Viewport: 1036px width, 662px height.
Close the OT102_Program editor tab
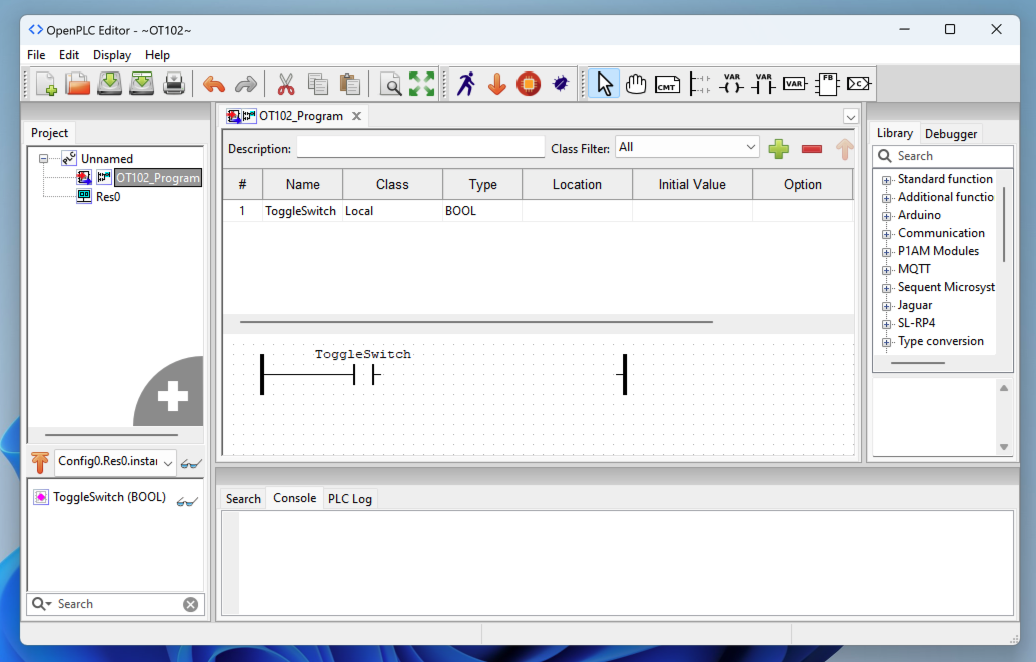tap(357, 116)
